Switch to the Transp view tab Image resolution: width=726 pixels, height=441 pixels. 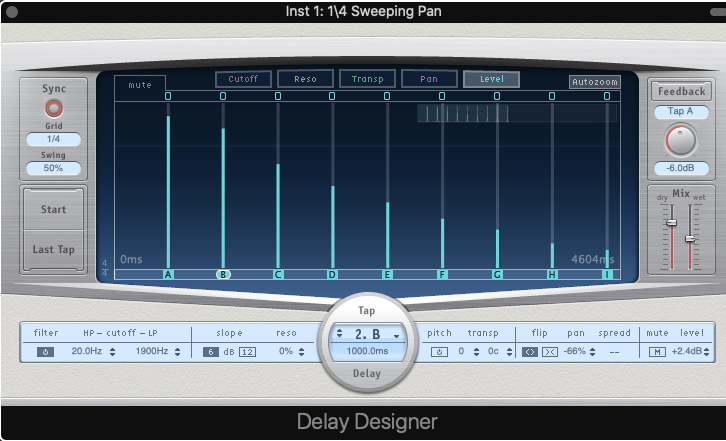point(367,79)
